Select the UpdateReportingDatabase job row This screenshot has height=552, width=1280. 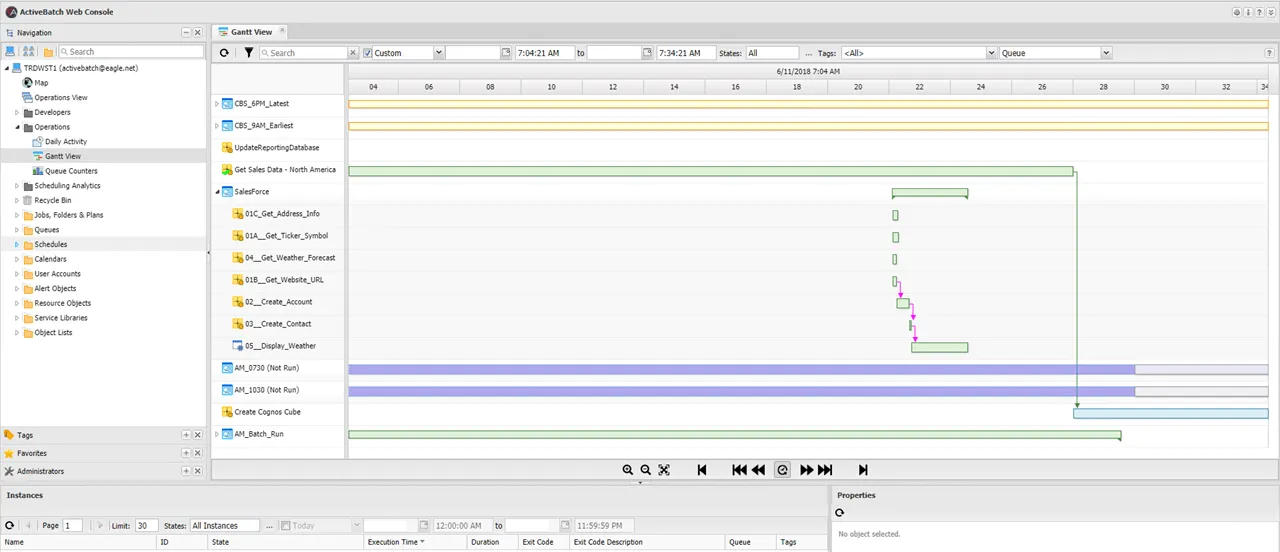[x=278, y=148]
